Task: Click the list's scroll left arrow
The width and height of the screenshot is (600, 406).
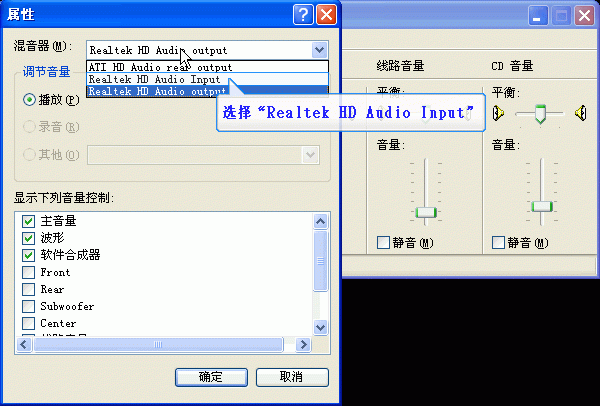Action: pyautogui.click(x=24, y=344)
